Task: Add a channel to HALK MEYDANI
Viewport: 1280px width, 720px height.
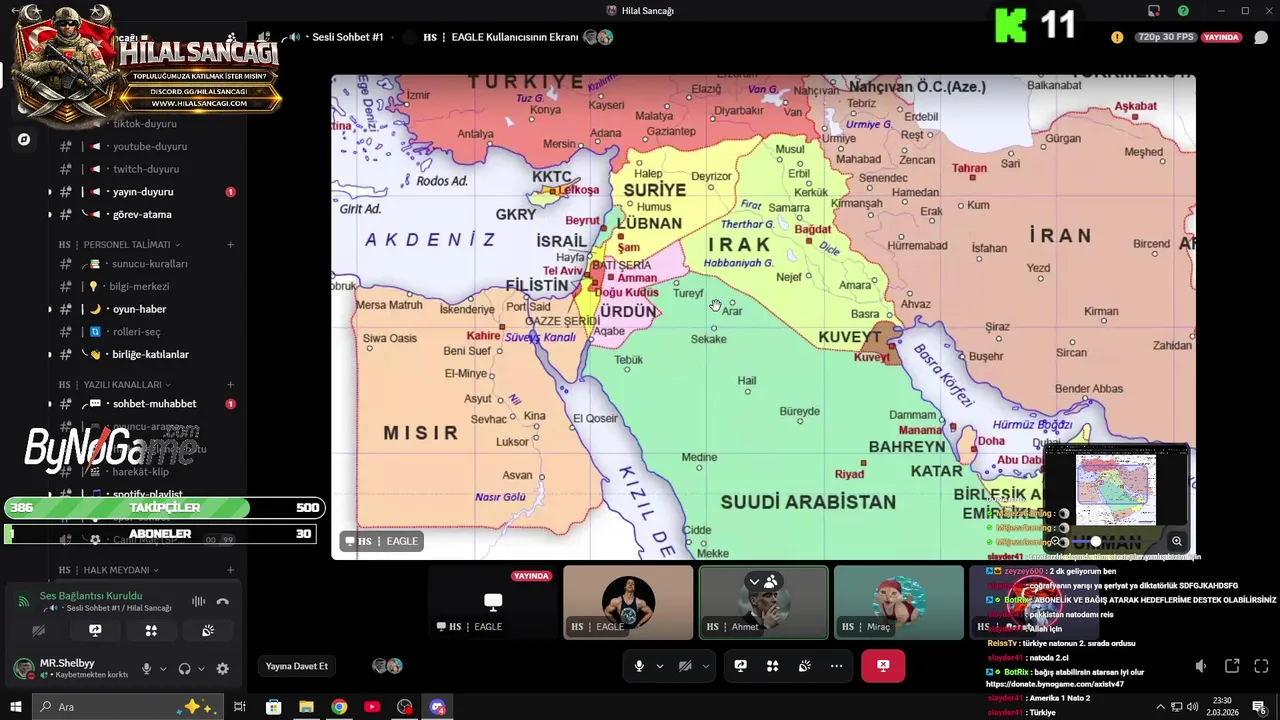Action: pos(230,570)
